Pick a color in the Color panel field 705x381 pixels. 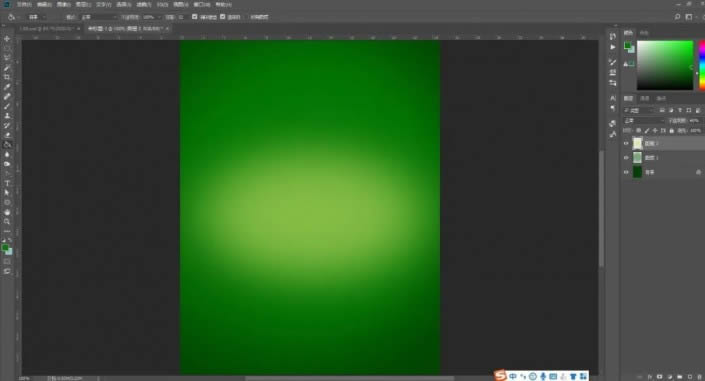665,65
